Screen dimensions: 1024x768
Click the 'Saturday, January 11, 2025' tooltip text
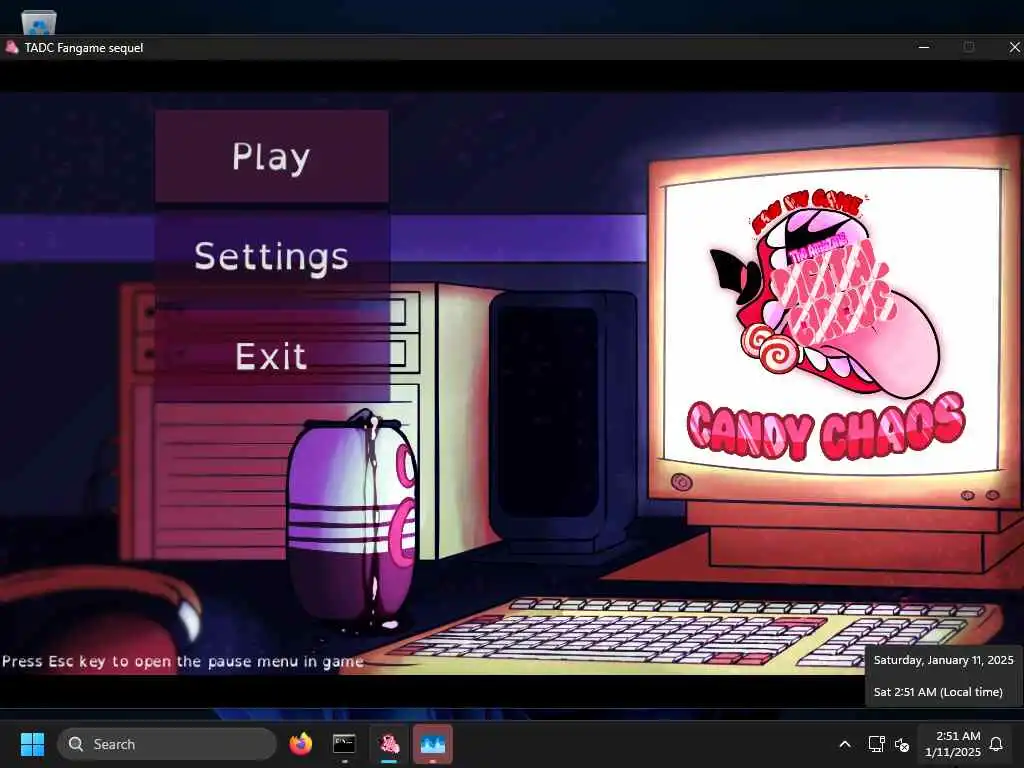click(943, 660)
